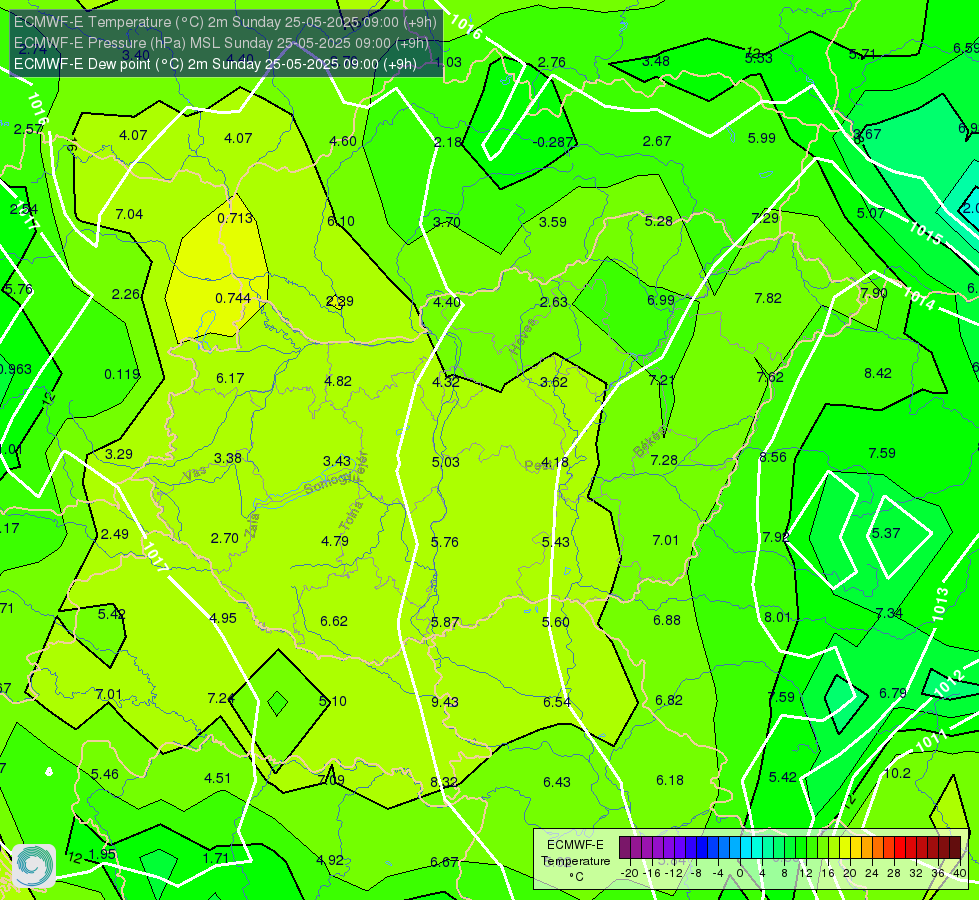Click the 1013 isobar label
979x900 pixels.
pos(940,605)
